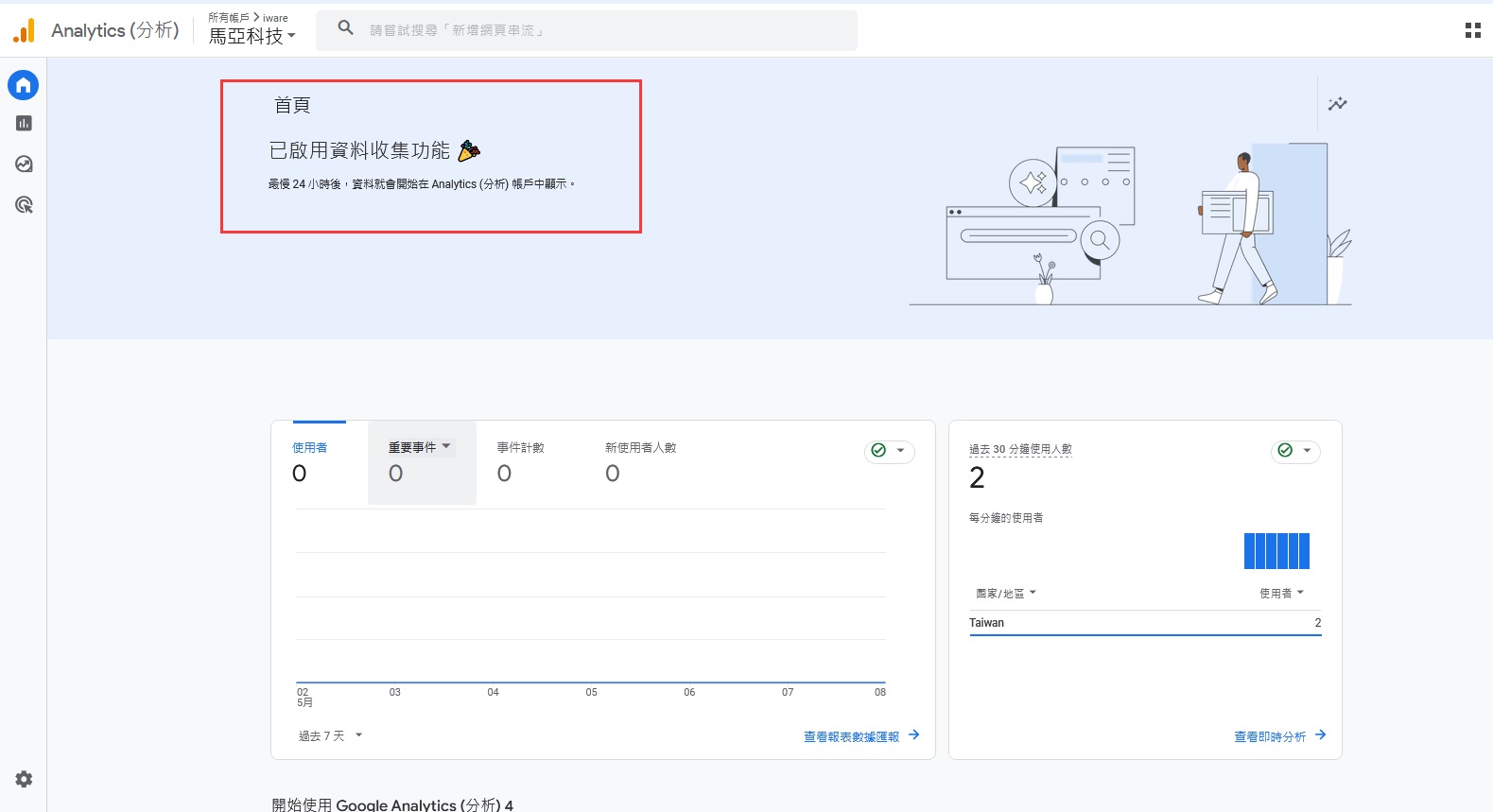Click the 過去 30 分鐘使用人數 label
The height and width of the screenshot is (812, 1493).
[1020, 450]
